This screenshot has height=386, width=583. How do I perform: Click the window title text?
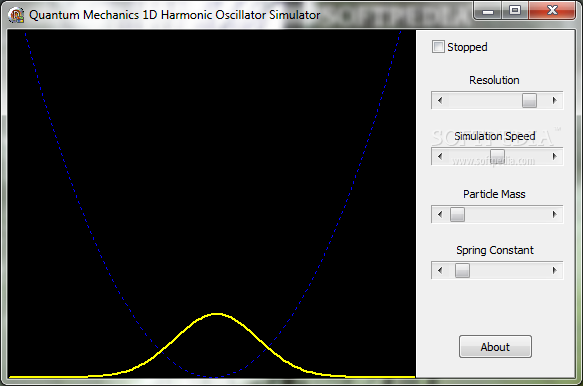tap(175, 15)
